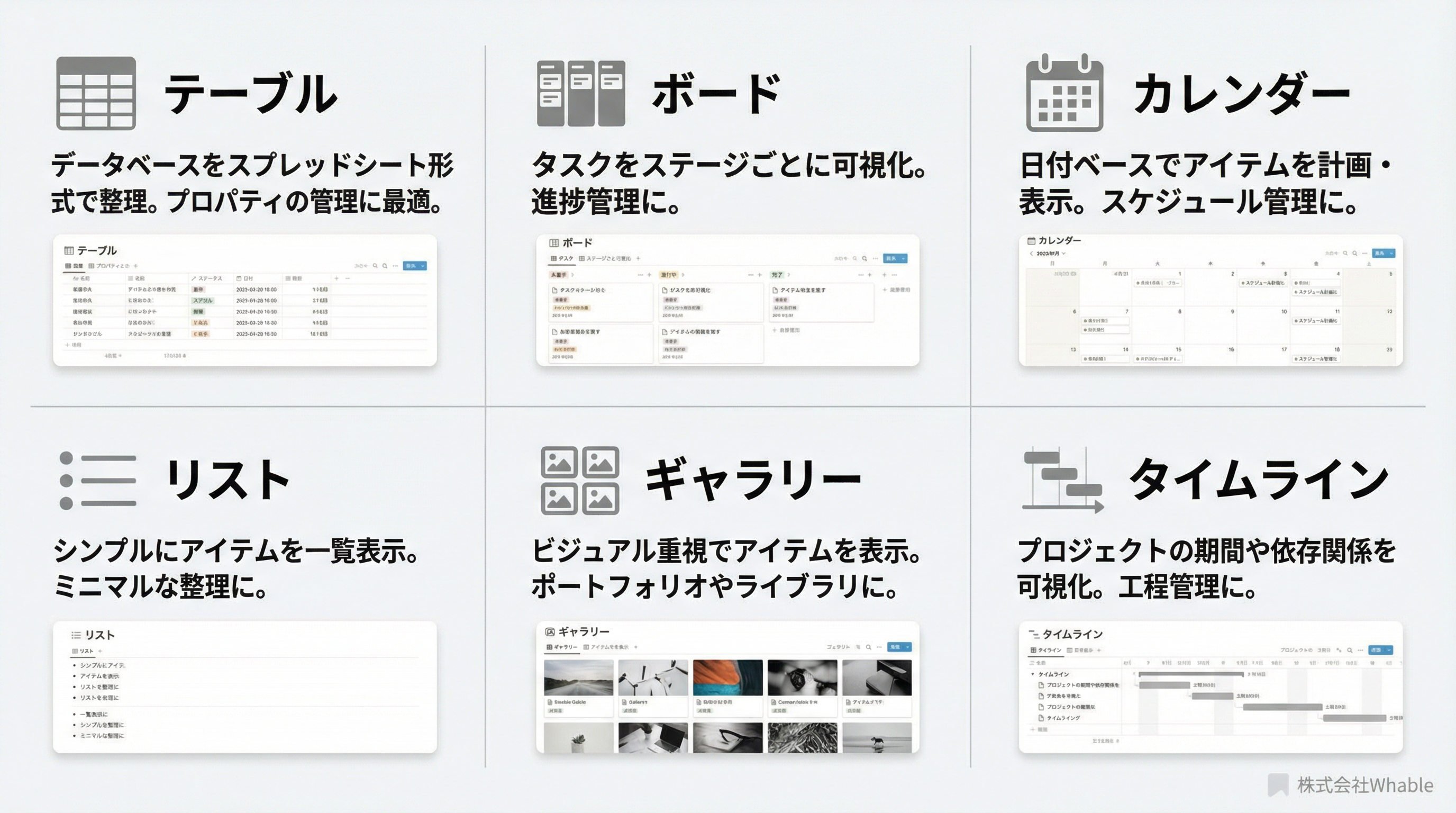Expand the タイムライン group disclosure triangle
The image size is (1456, 813).
pyautogui.click(x=1033, y=674)
